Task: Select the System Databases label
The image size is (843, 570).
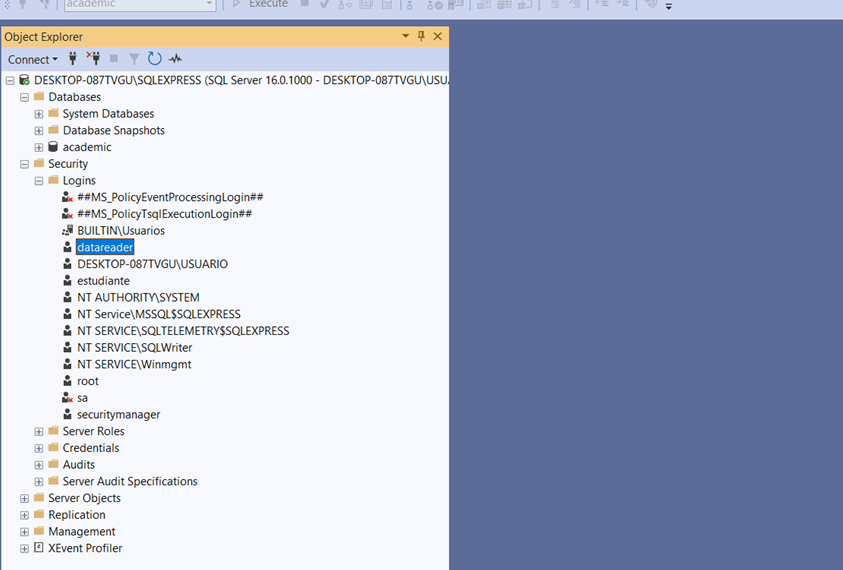Action: point(109,114)
